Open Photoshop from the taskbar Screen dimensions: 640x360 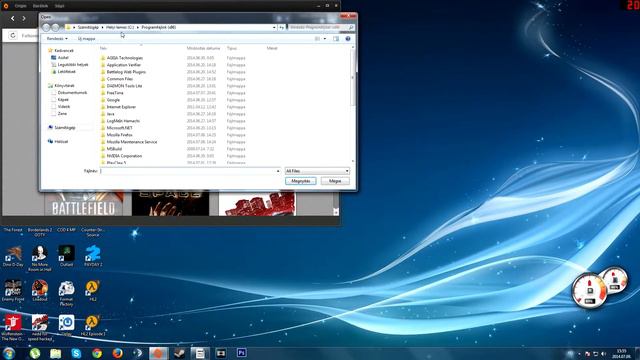point(242,353)
